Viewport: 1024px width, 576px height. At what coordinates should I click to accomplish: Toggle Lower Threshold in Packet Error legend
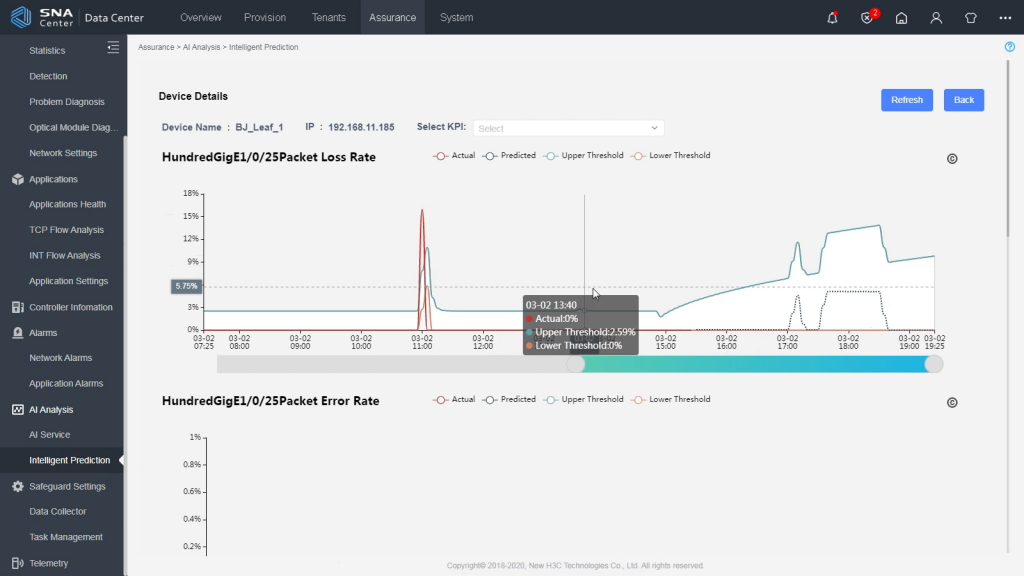point(671,399)
